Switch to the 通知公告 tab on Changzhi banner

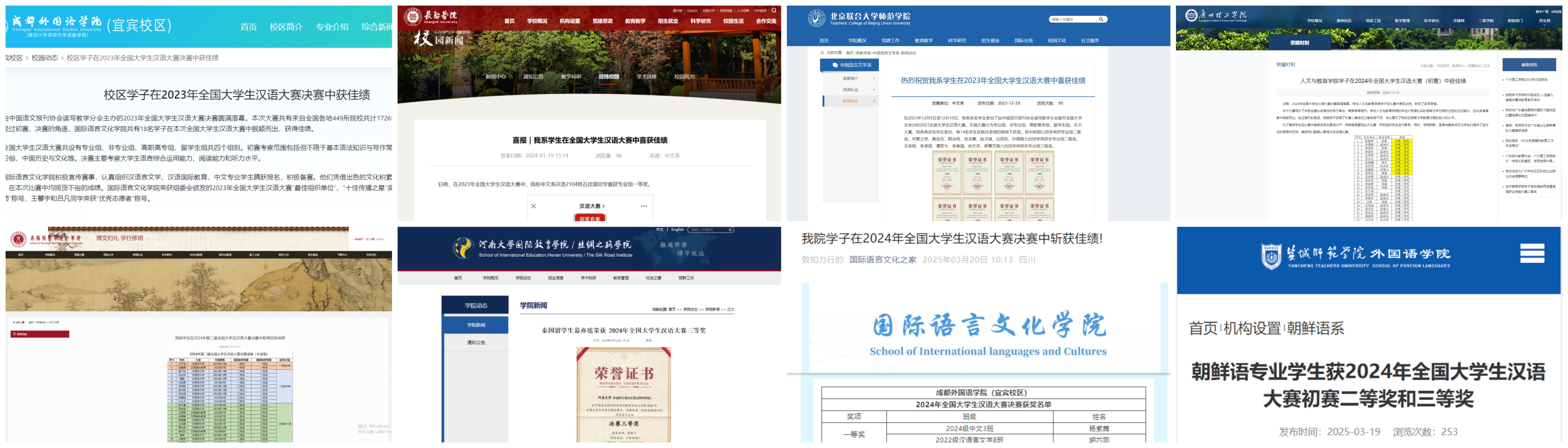coord(533,77)
